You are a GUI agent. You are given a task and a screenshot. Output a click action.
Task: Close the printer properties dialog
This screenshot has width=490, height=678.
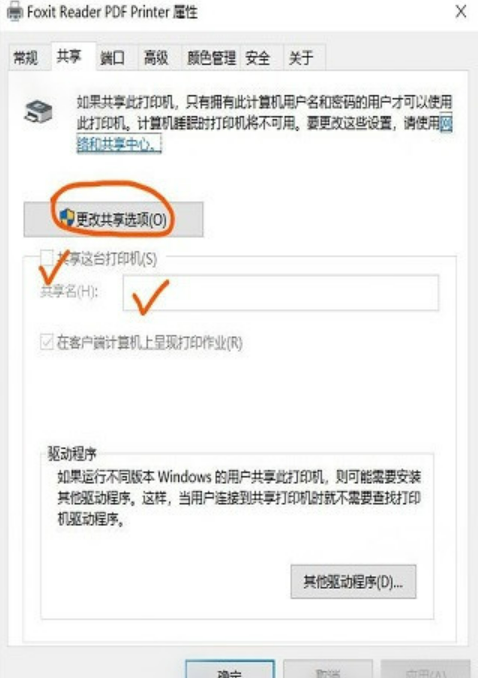coord(461,12)
